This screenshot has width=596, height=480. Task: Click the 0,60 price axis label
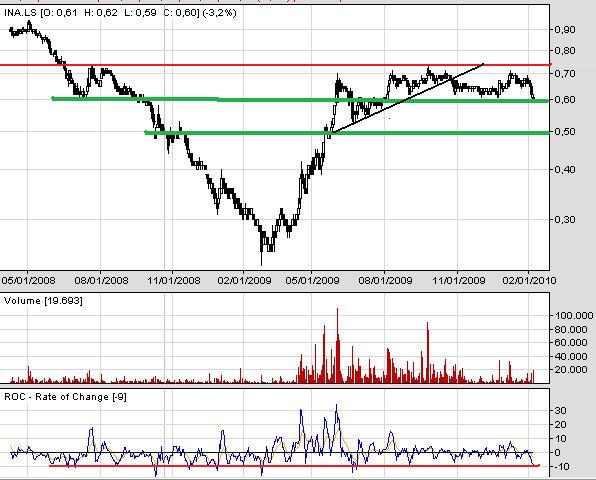click(565, 99)
